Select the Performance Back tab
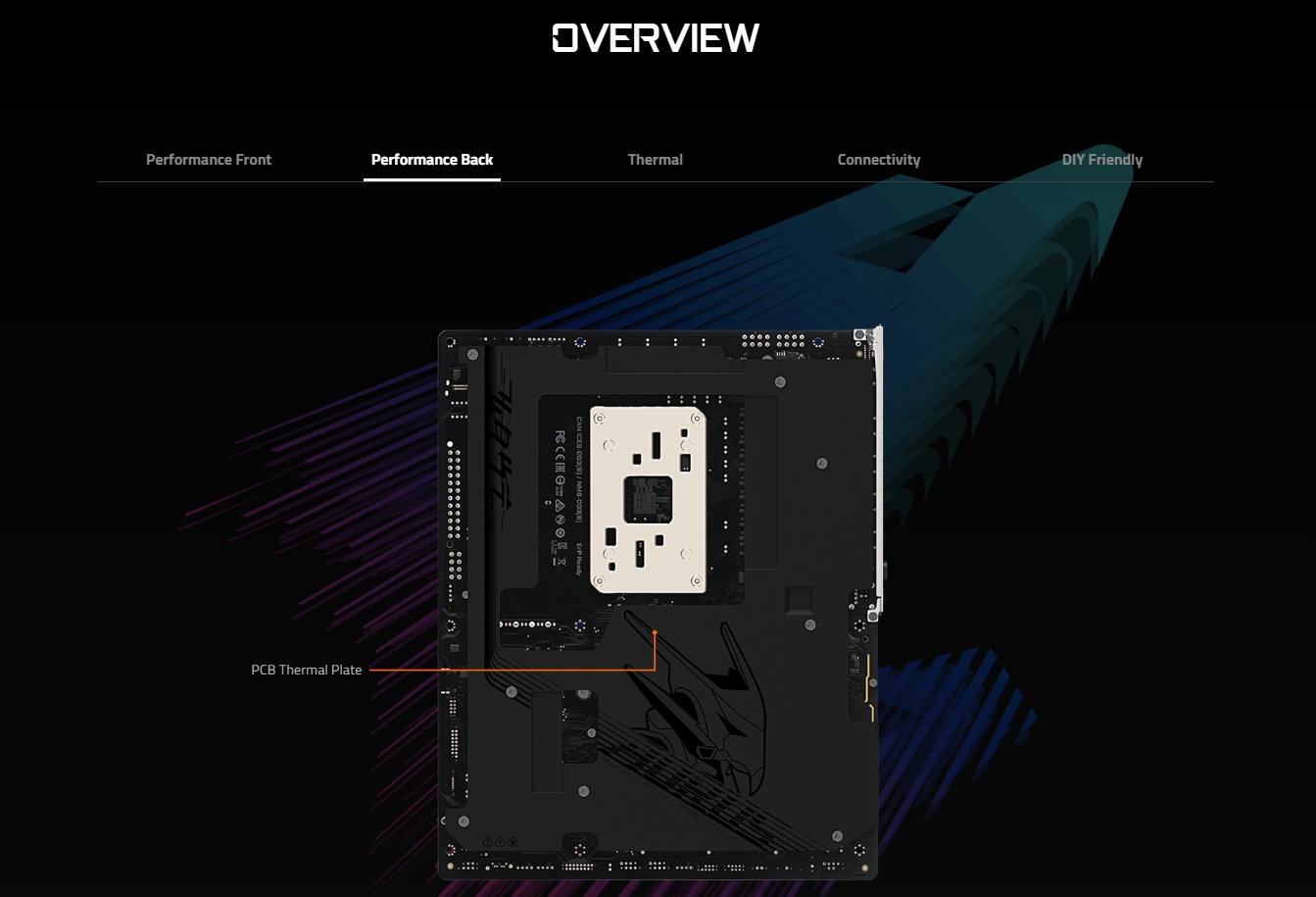The height and width of the screenshot is (897, 1316). pyautogui.click(x=432, y=160)
